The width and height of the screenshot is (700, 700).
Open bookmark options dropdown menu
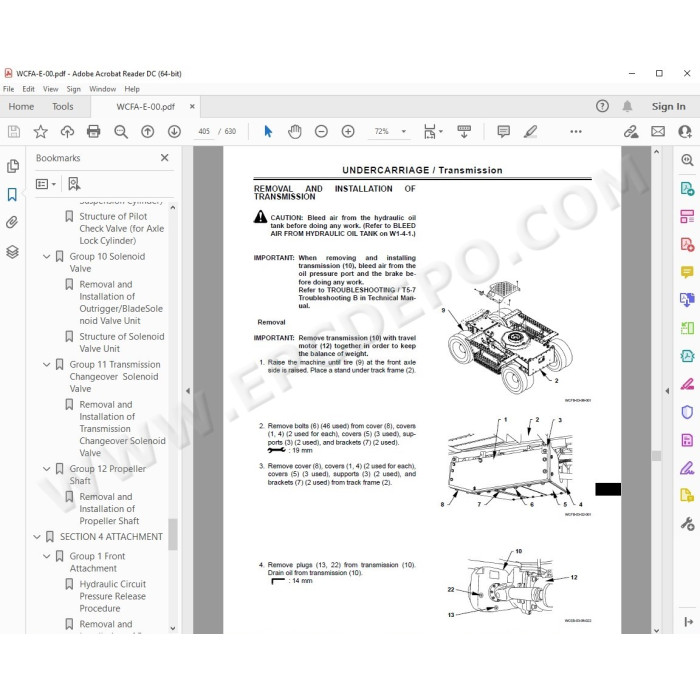(x=46, y=183)
